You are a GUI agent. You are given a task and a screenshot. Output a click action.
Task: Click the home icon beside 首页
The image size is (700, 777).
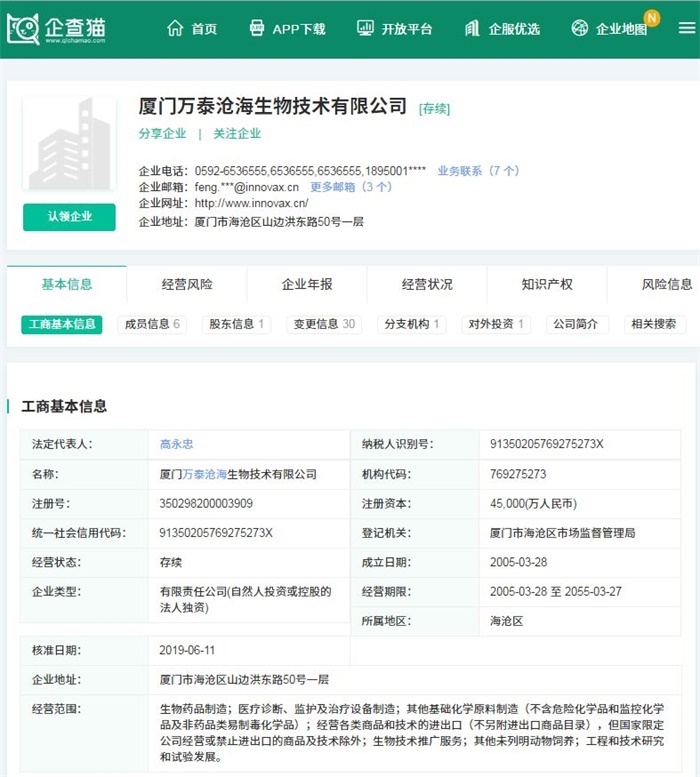tap(175, 28)
